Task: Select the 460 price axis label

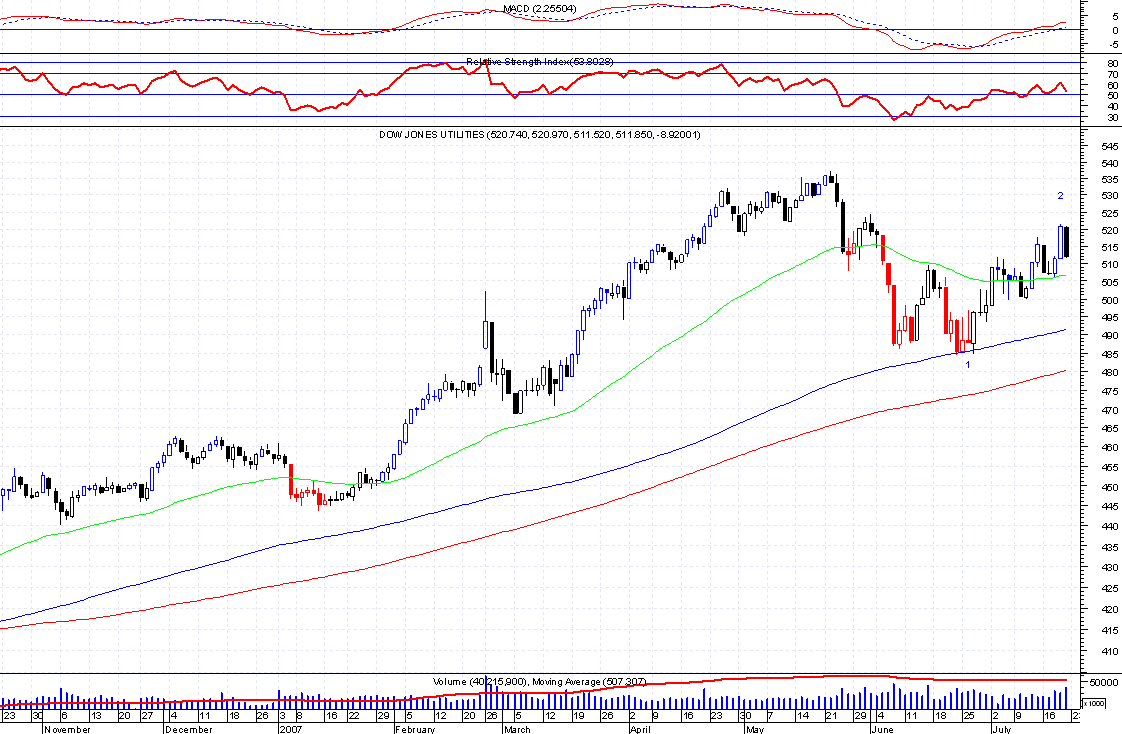Action: [1109, 447]
